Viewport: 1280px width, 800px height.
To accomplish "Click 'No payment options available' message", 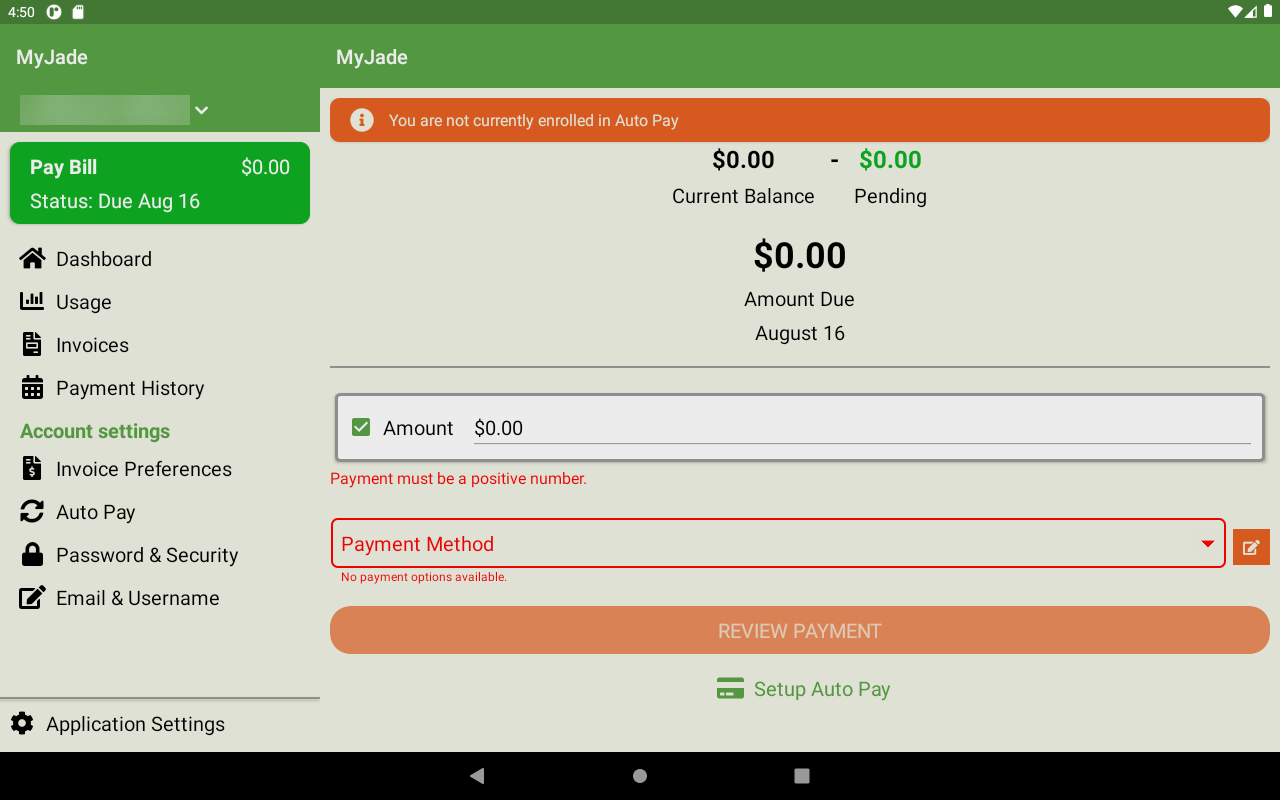I will [x=424, y=577].
